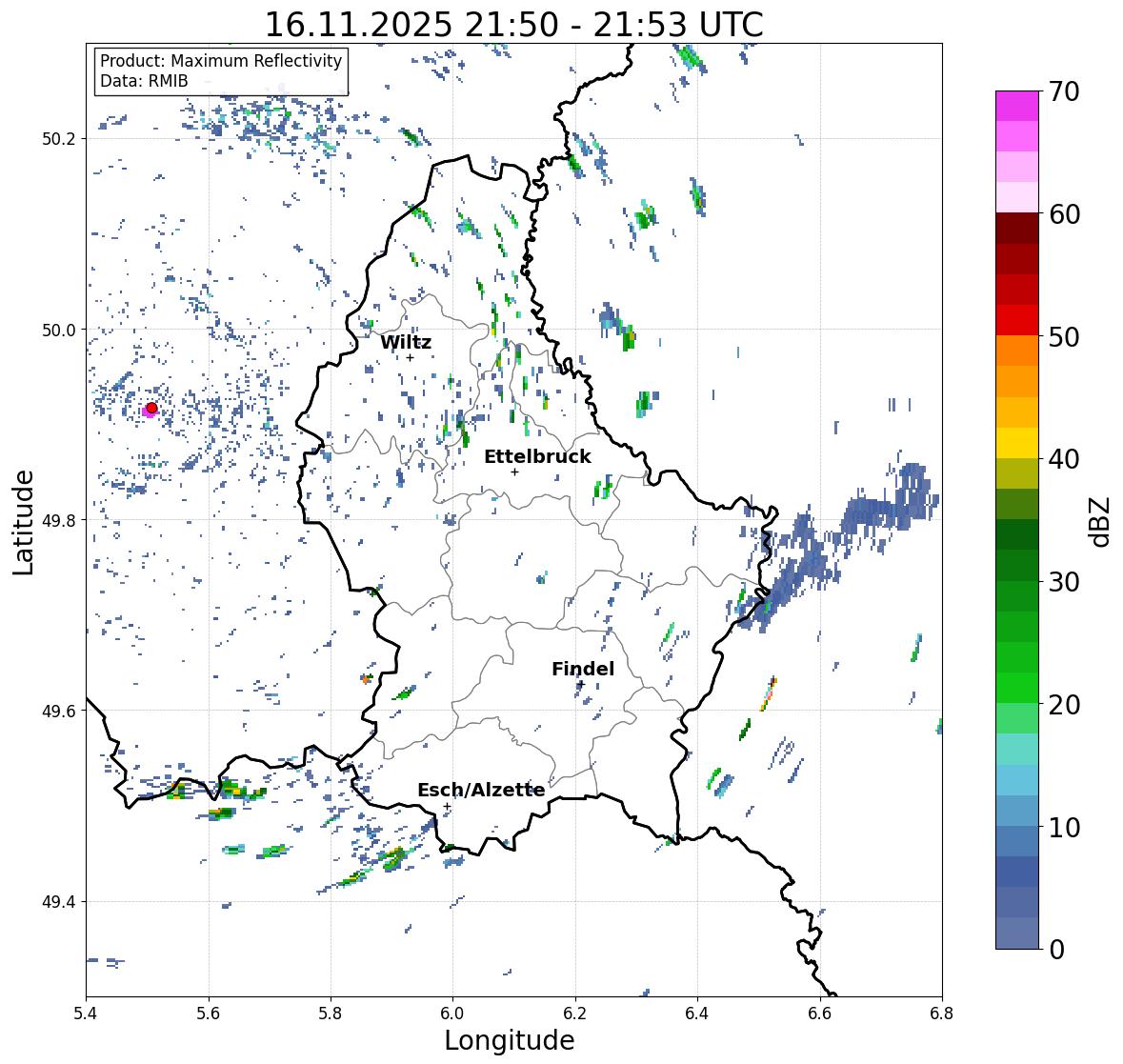Click the colorbar tick label 20
The height and width of the screenshot is (1064, 1123).
click(1064, 705)
